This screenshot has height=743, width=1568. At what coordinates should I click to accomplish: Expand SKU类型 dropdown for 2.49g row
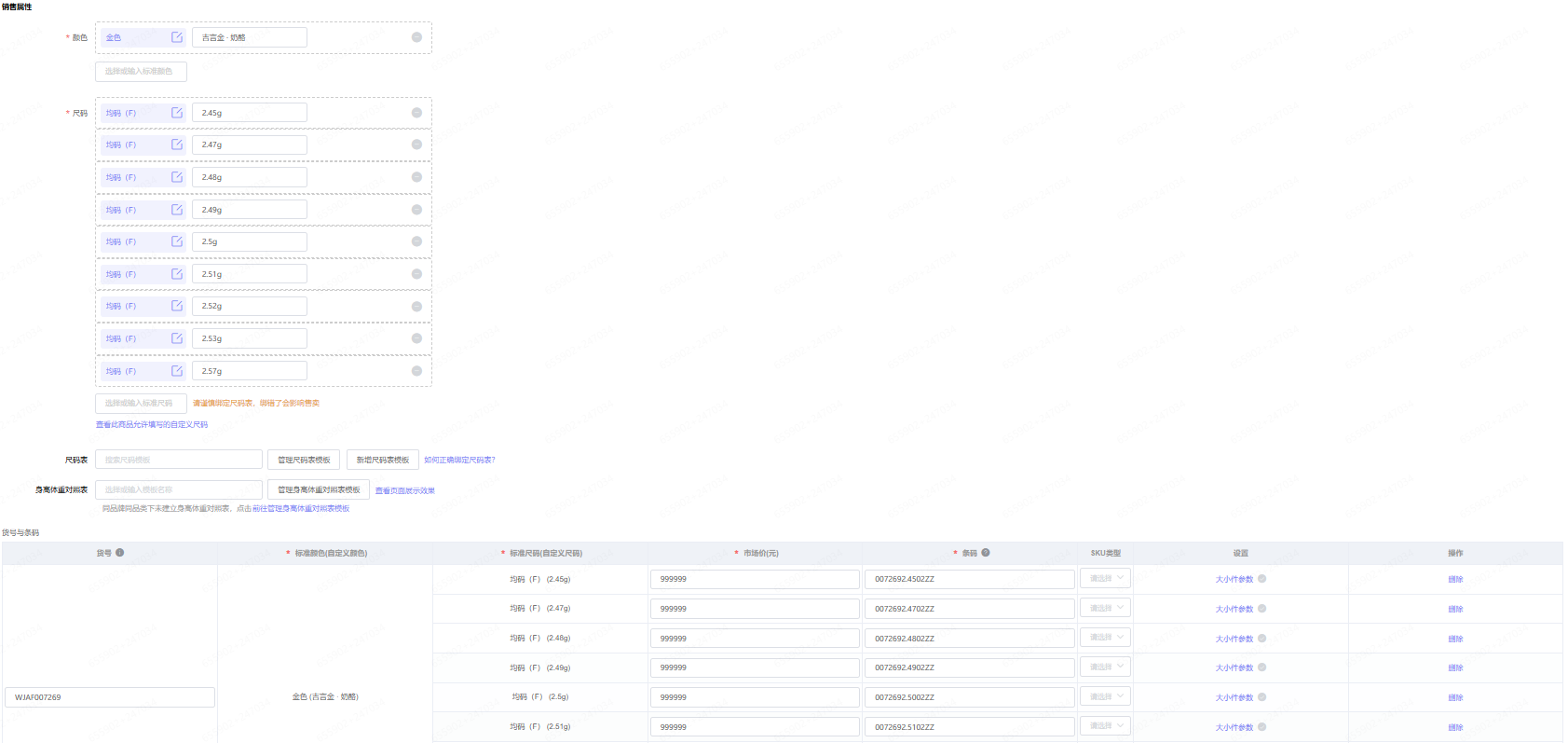point(1105,667)
